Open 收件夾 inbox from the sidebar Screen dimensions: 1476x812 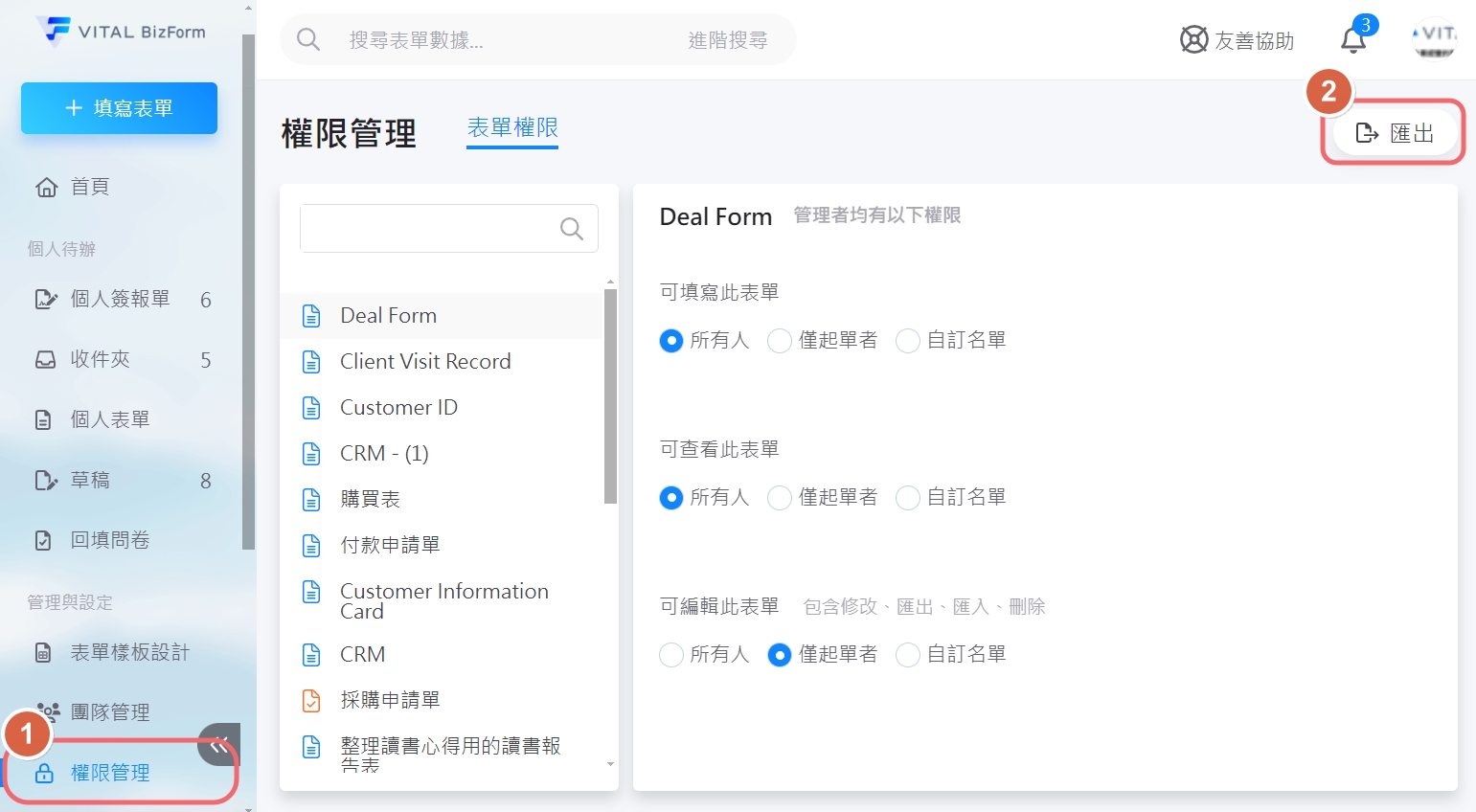tap(100, 359)
